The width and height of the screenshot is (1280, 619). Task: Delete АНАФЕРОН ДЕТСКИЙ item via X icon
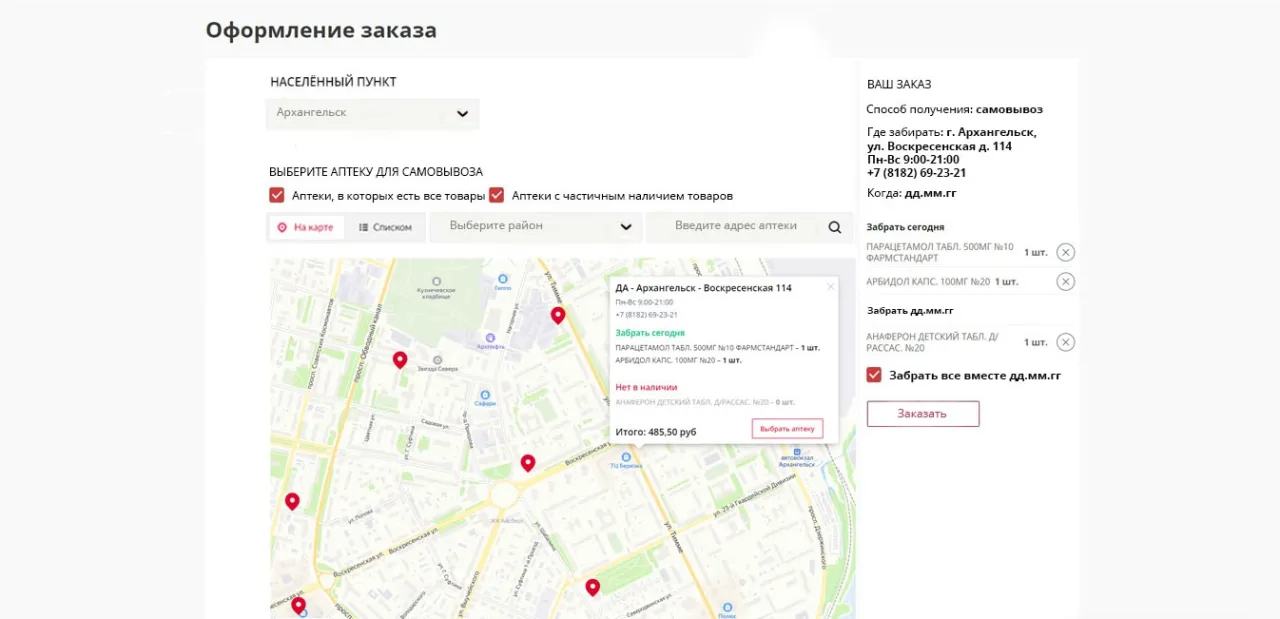click(1065, 341)
